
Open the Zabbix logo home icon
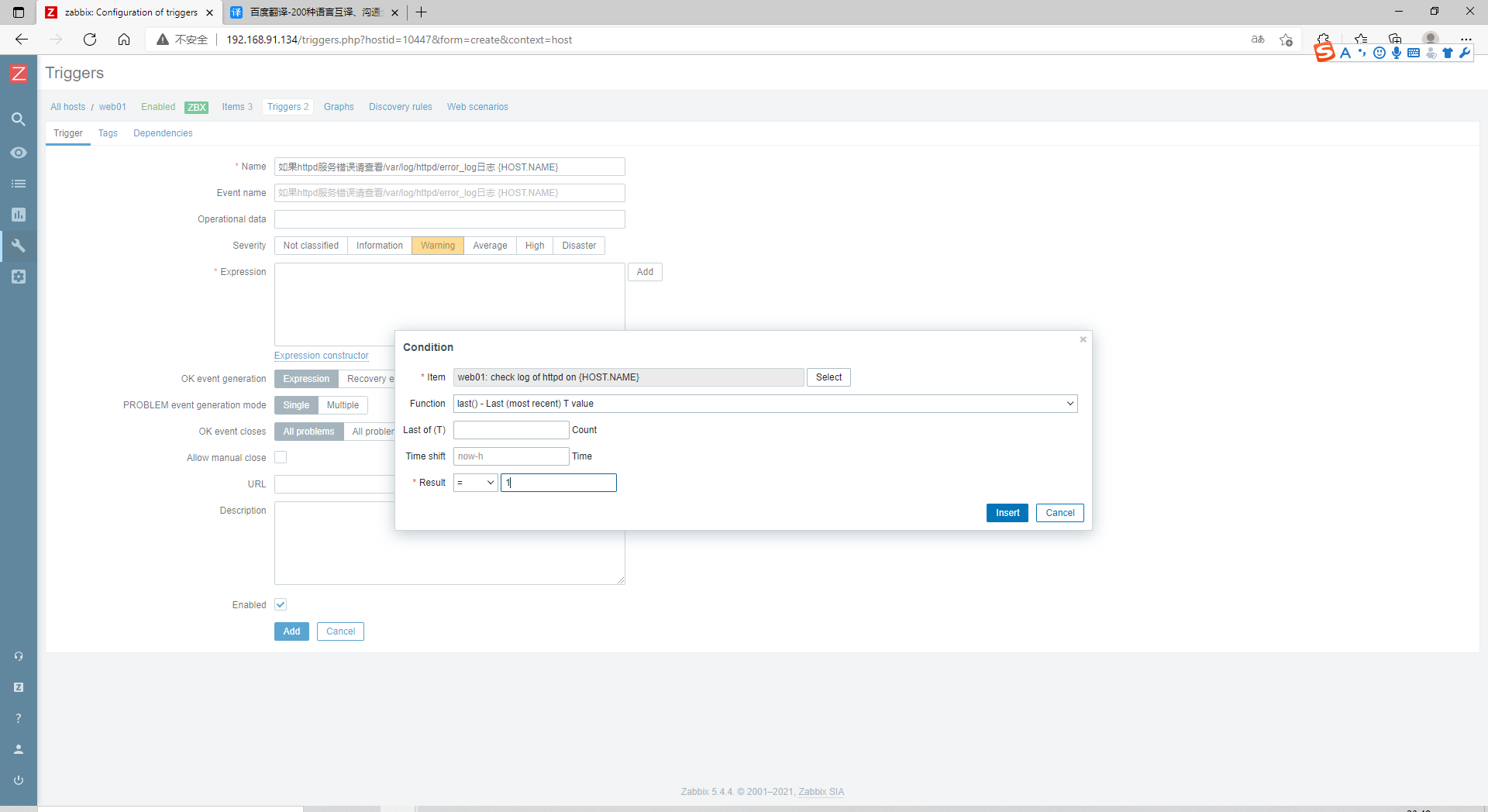pyautogui.click(x=19, y=74)
